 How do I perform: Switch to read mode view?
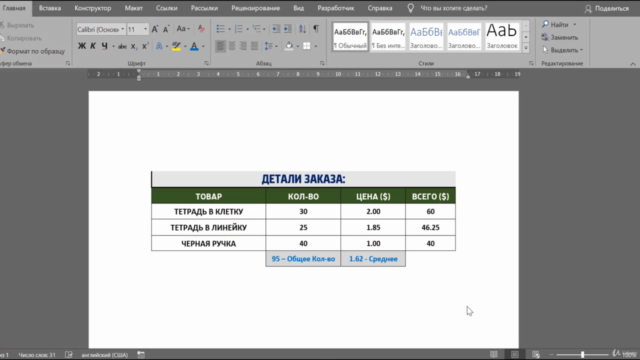(x=494, y=354)
